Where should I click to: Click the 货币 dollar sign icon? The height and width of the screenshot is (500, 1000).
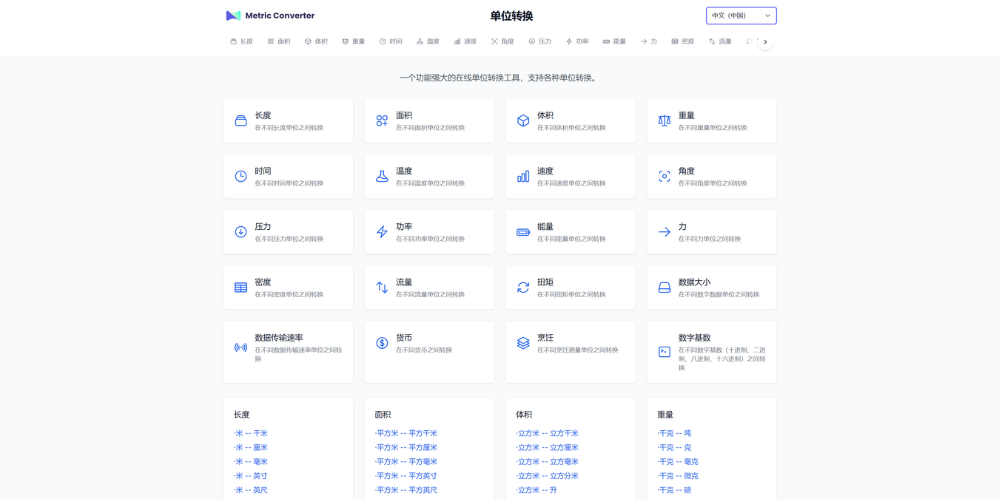(x=382, y=343)
